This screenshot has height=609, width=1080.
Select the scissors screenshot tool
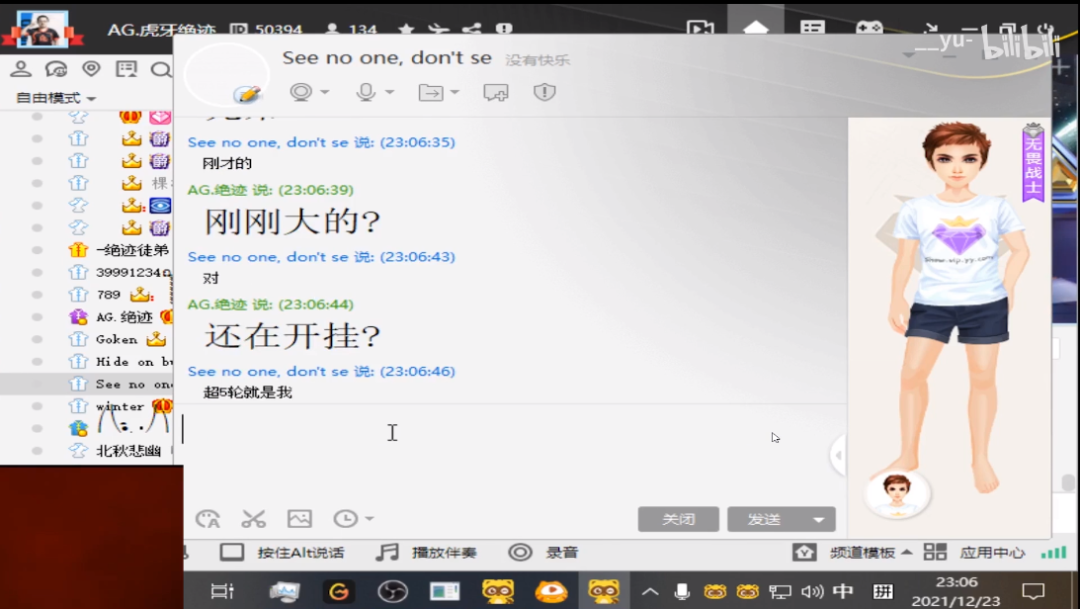[x=253, y=519]
